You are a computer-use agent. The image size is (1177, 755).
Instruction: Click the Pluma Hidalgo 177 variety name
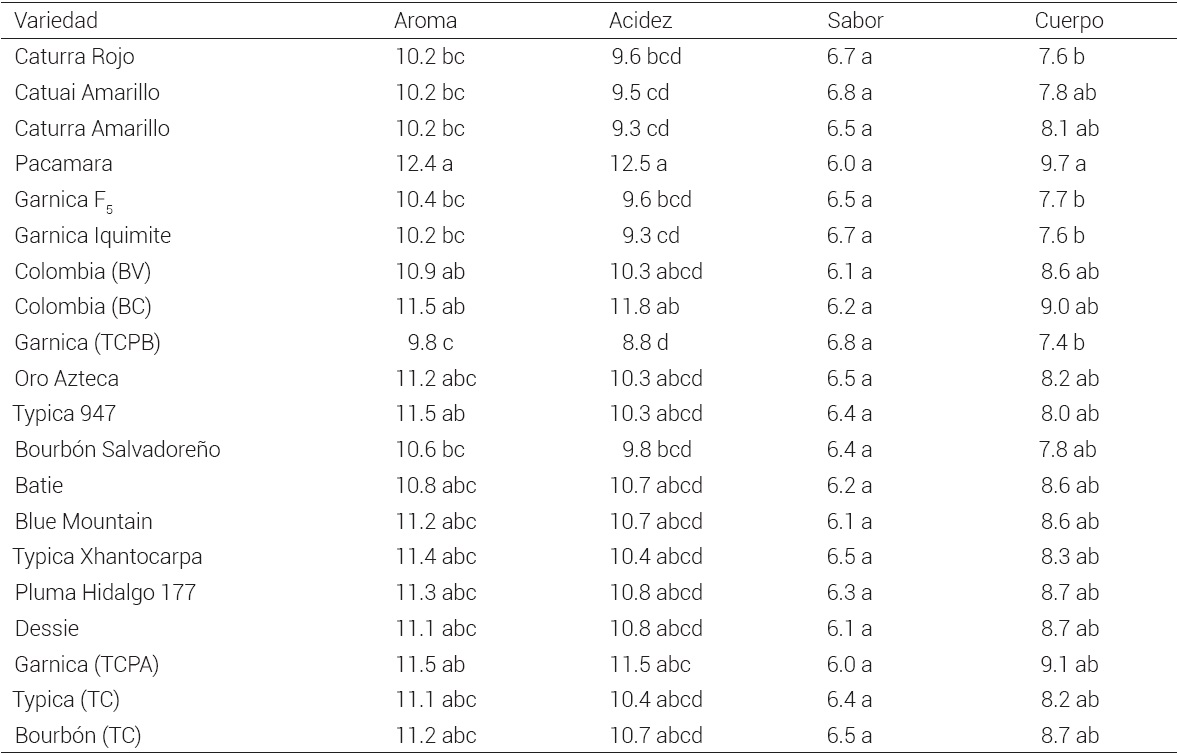105,593
